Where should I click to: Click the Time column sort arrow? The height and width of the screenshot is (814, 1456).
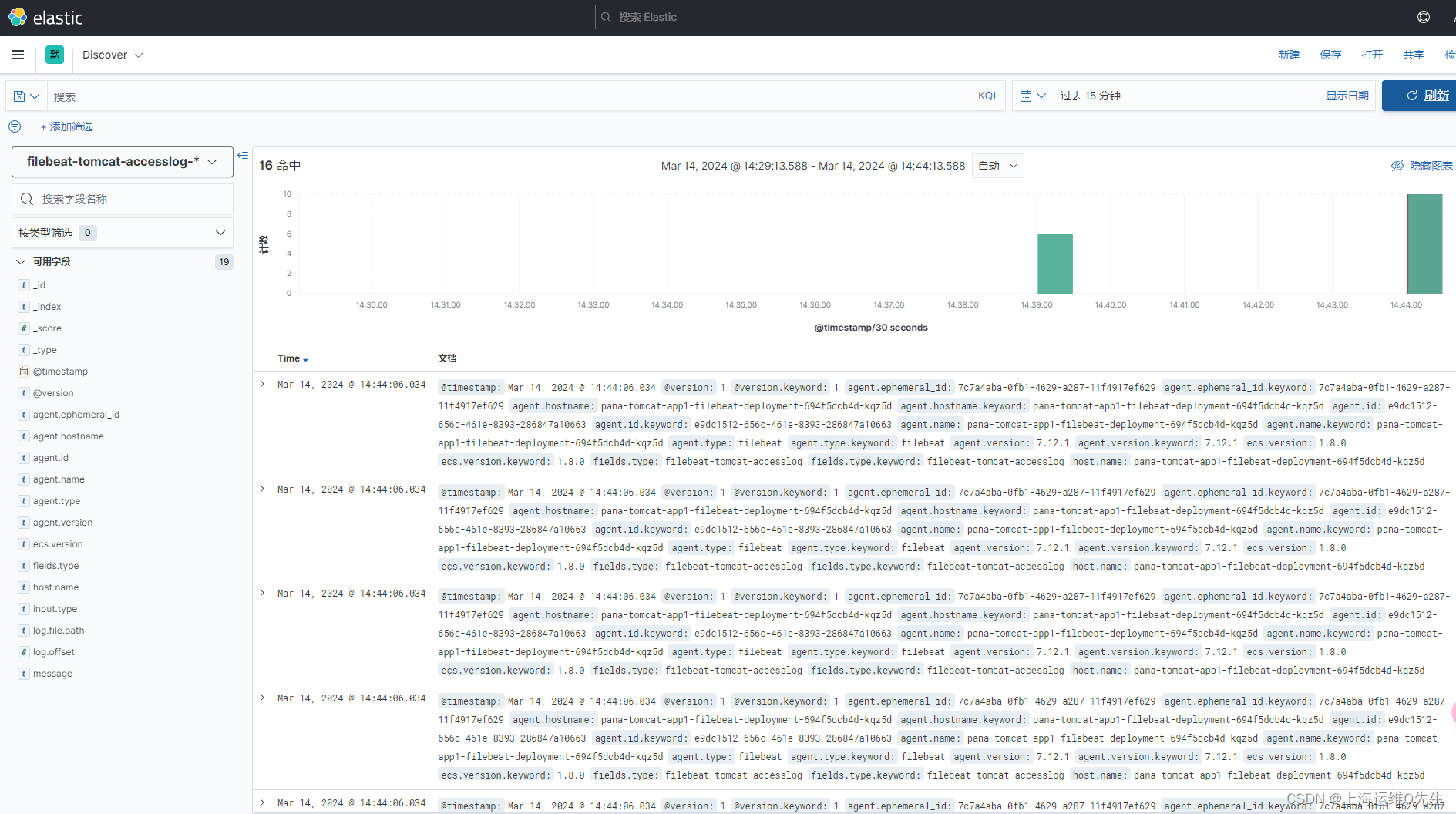point(306,360)
